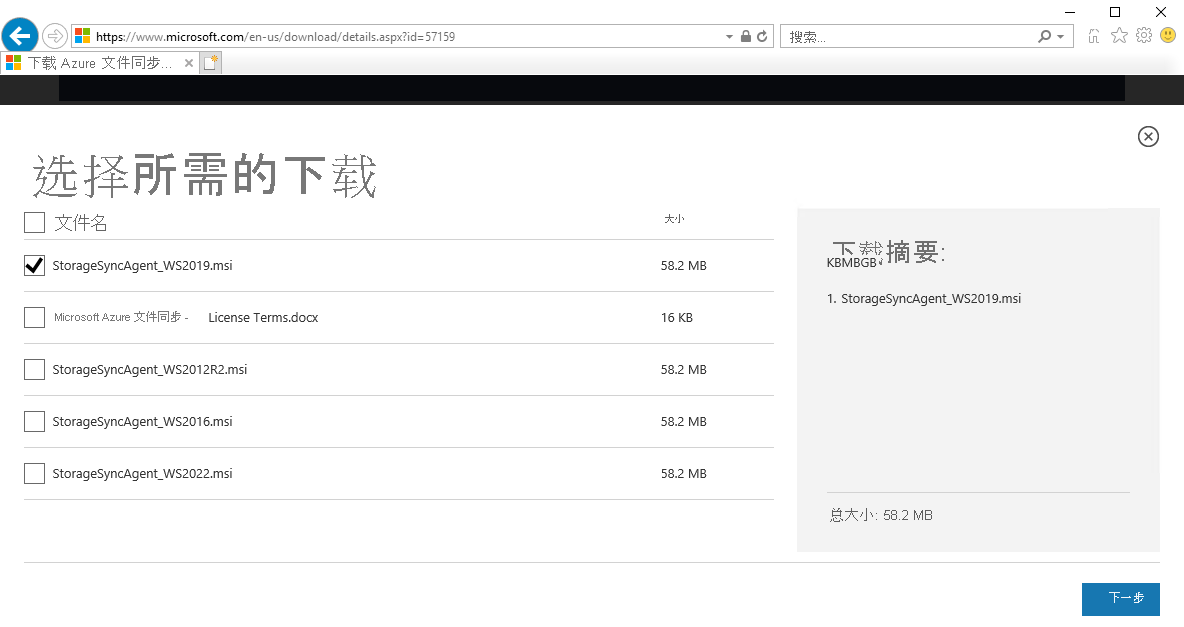Screen dimensions: 1184x627
Task: Click the Home icon
Action: 1093,36
